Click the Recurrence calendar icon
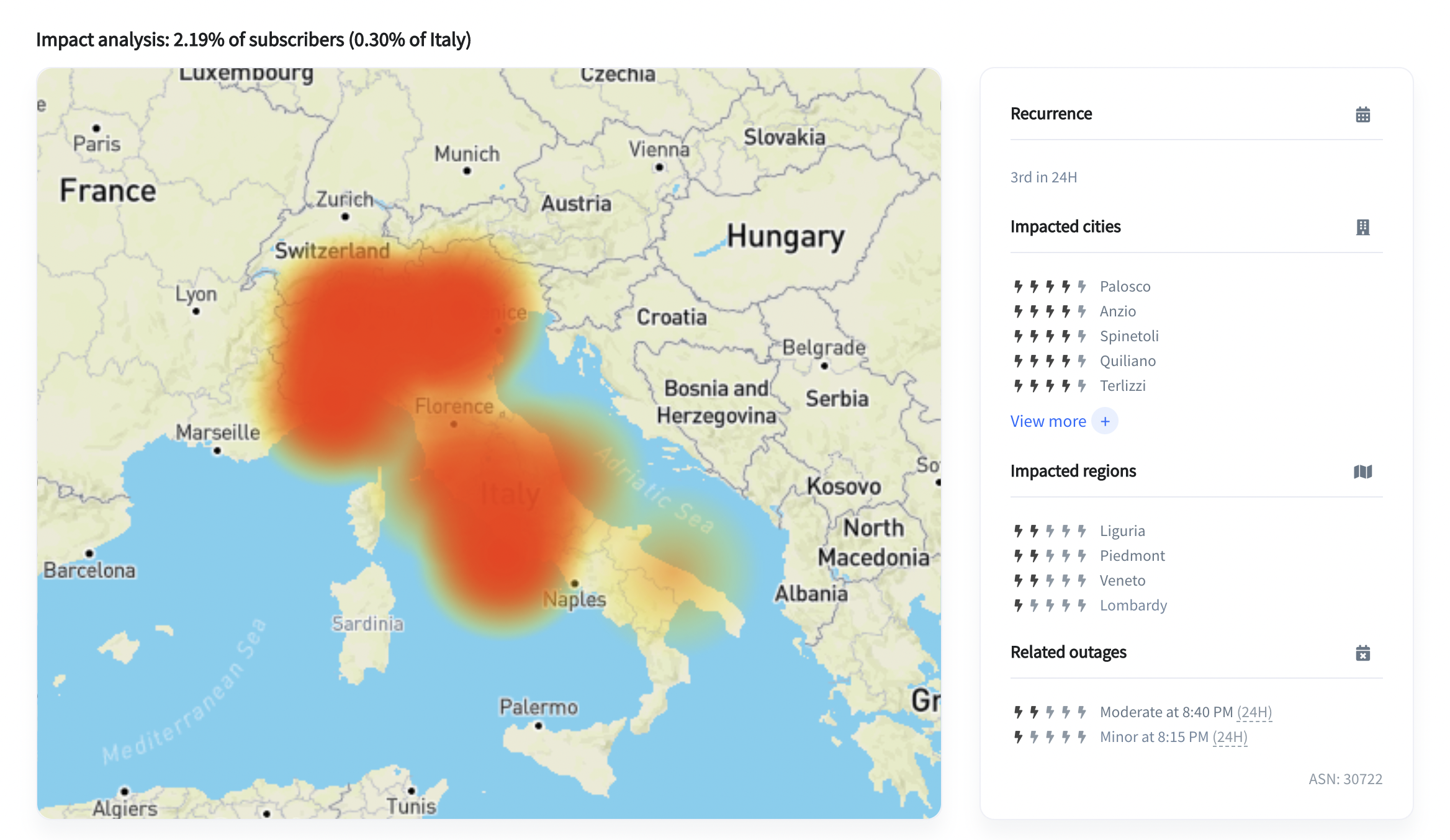 click(x=1362, y=115)
